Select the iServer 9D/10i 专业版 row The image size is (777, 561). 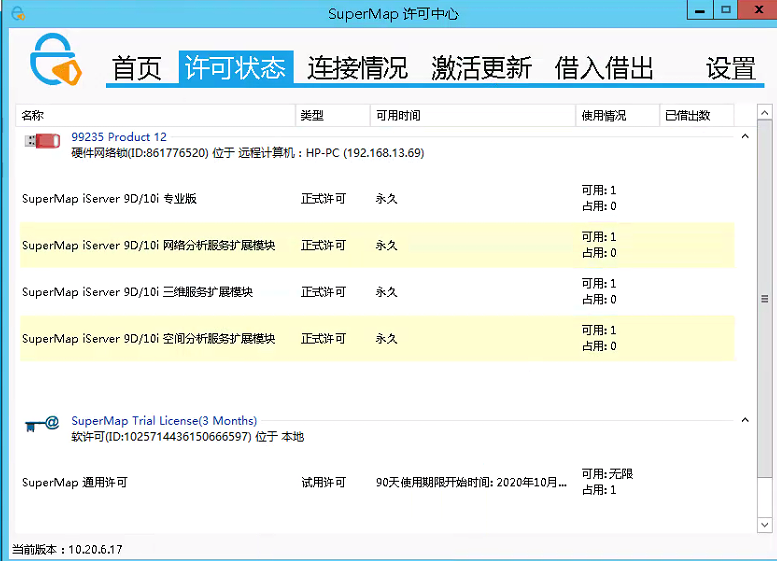pos(377,199)
